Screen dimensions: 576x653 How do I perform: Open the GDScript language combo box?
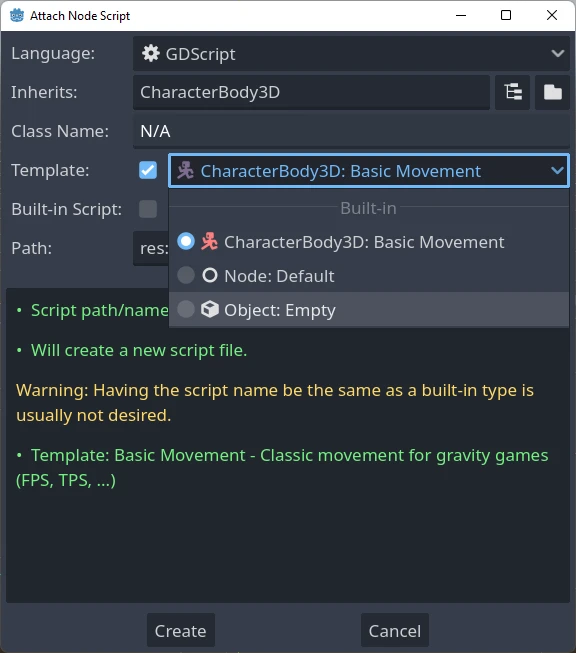pos(351,53)
